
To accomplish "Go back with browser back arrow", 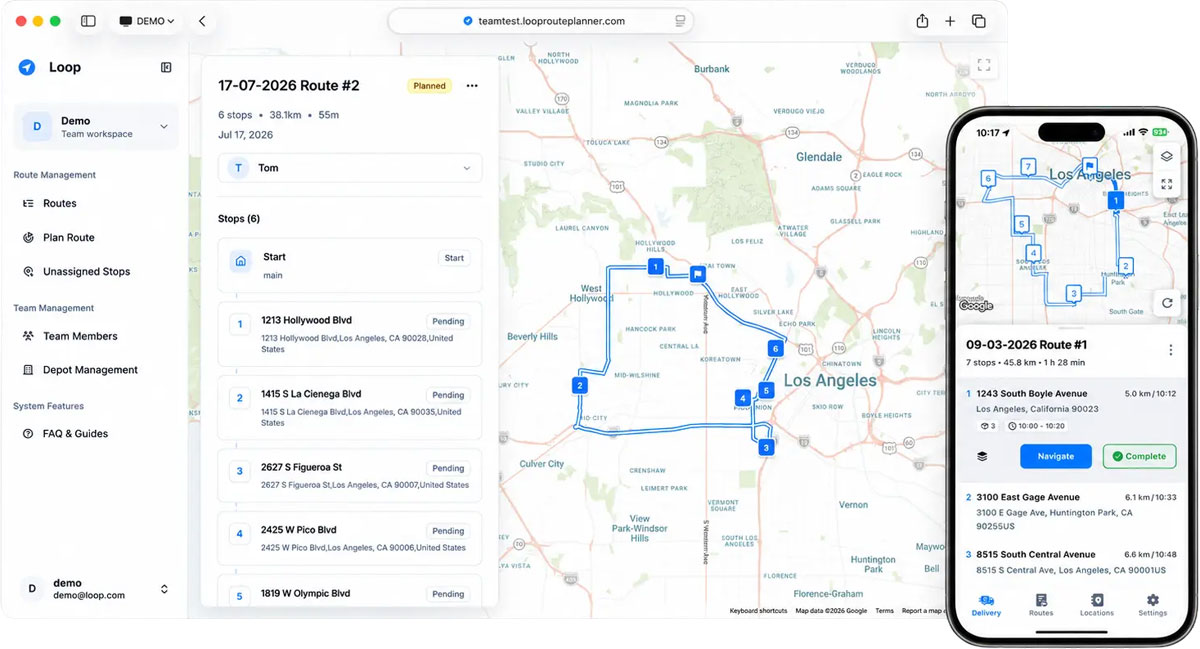I will pyautogui.click(x=202, y=21).
